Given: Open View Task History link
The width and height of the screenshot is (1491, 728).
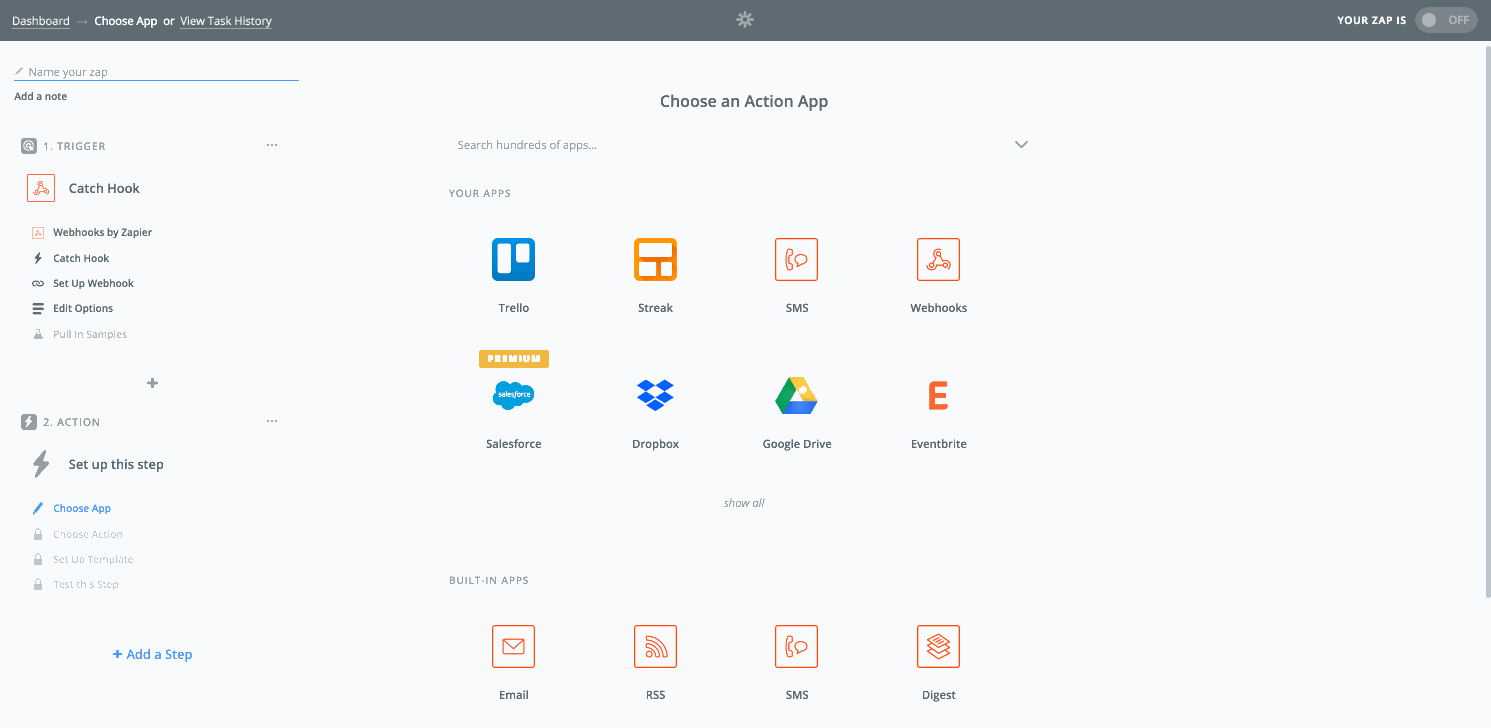Looking at the screenshot, I should 226,21.
